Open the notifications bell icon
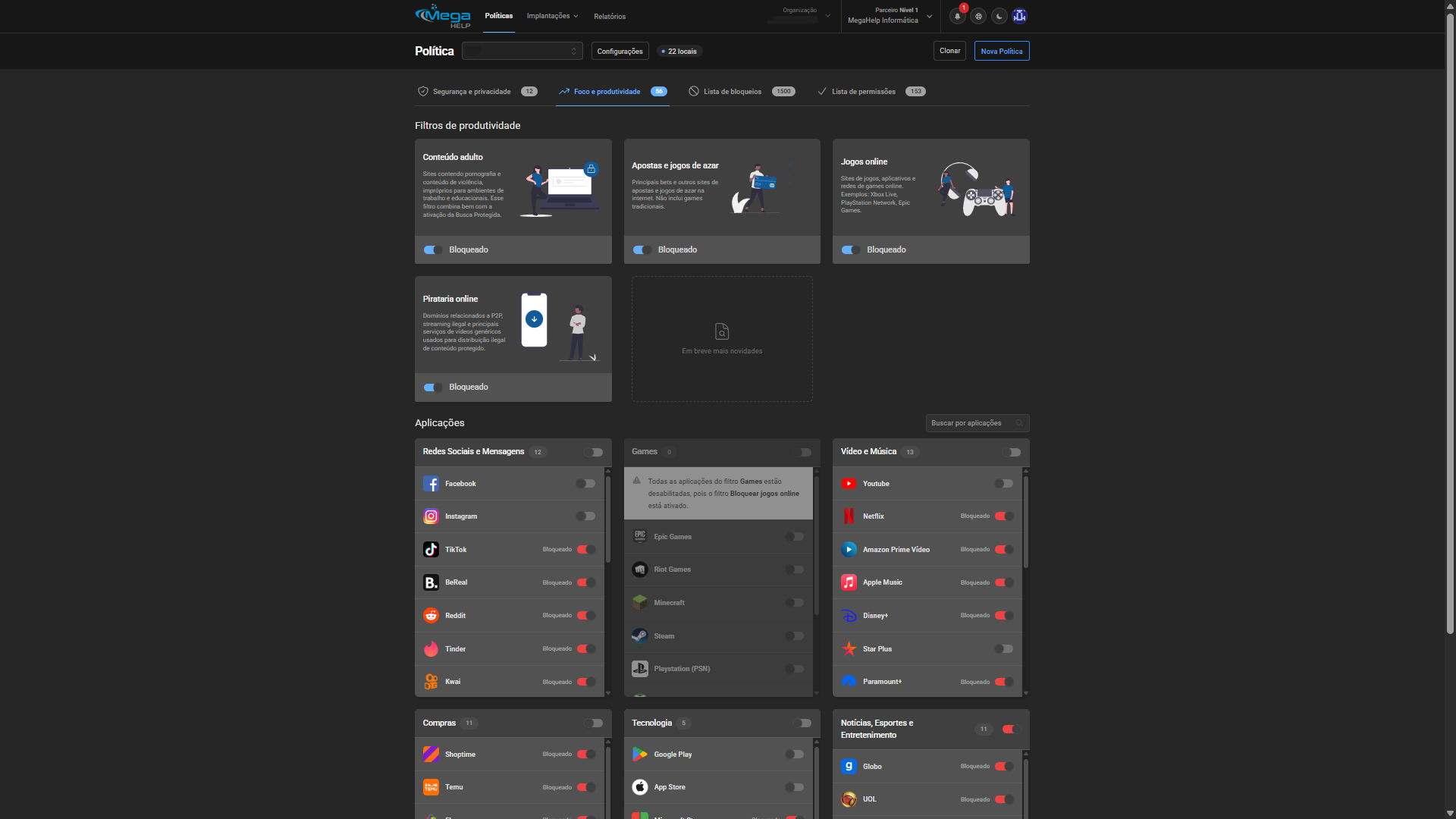 [958, 16]
